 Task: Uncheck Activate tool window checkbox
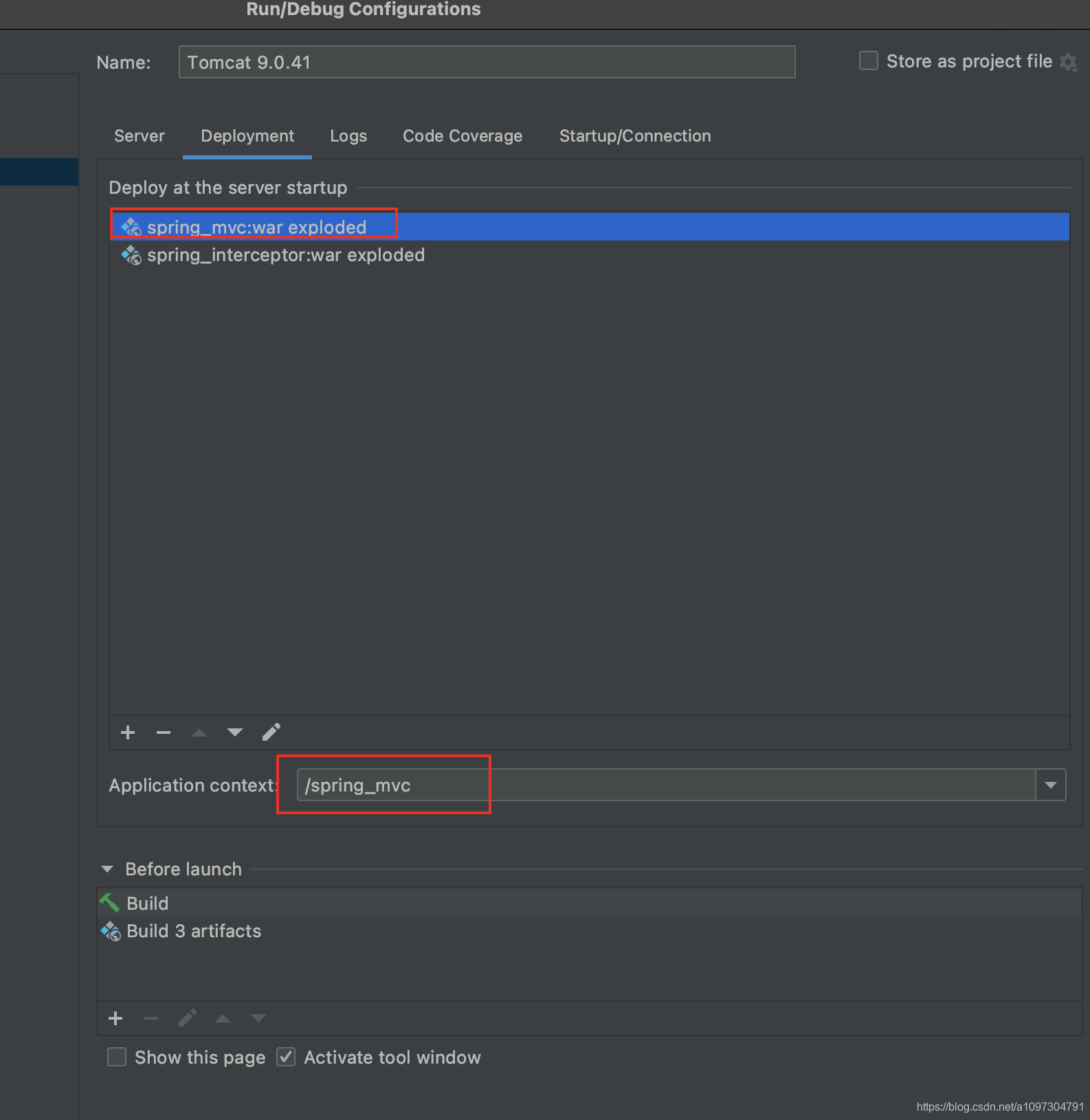286,1057
